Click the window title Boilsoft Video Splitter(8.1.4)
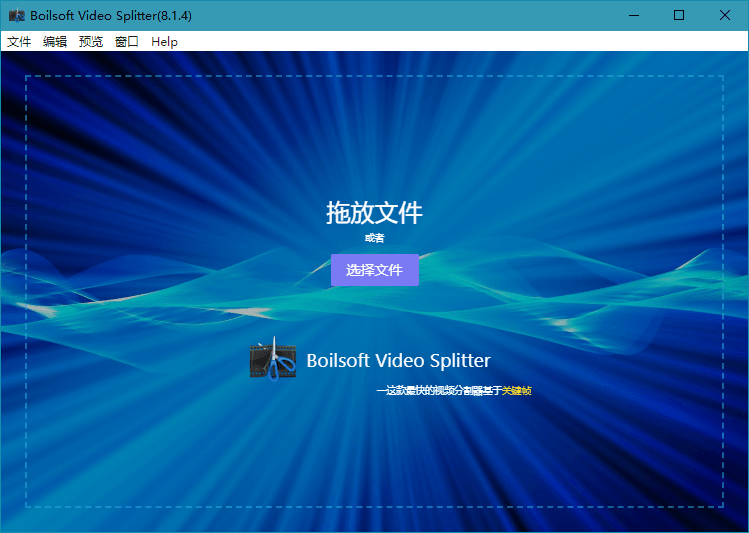The height and width of the screenshot is (533, 749). click(111, 15)
